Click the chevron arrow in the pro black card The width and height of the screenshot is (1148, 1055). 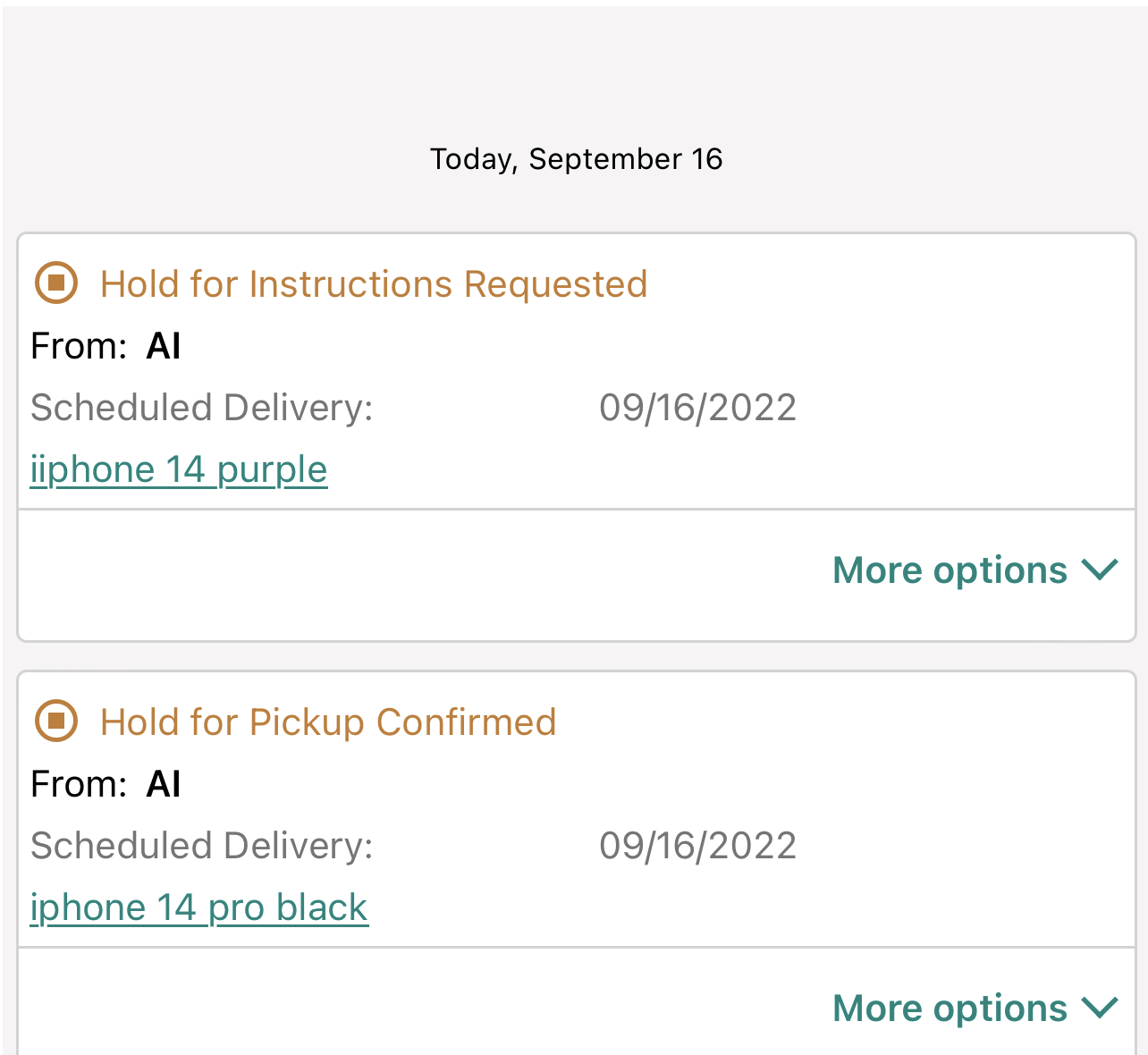tap(1100, 1009)
